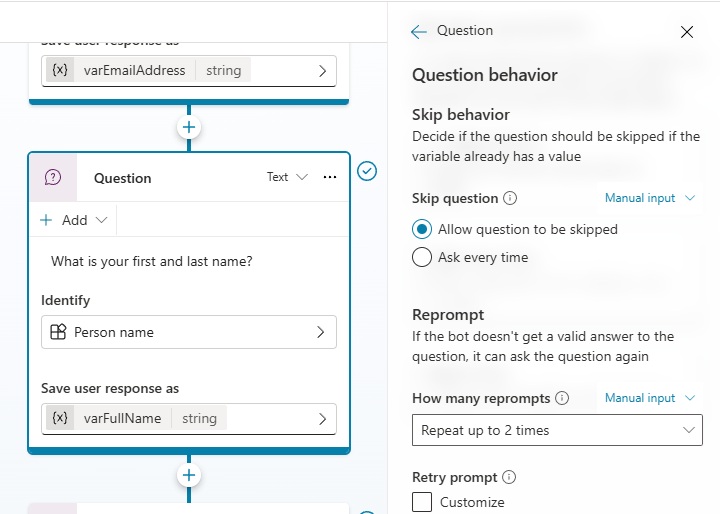Show info tooltip for How many reprompts
This screenshot has width=720, height=514.
(x=562, y=398)
